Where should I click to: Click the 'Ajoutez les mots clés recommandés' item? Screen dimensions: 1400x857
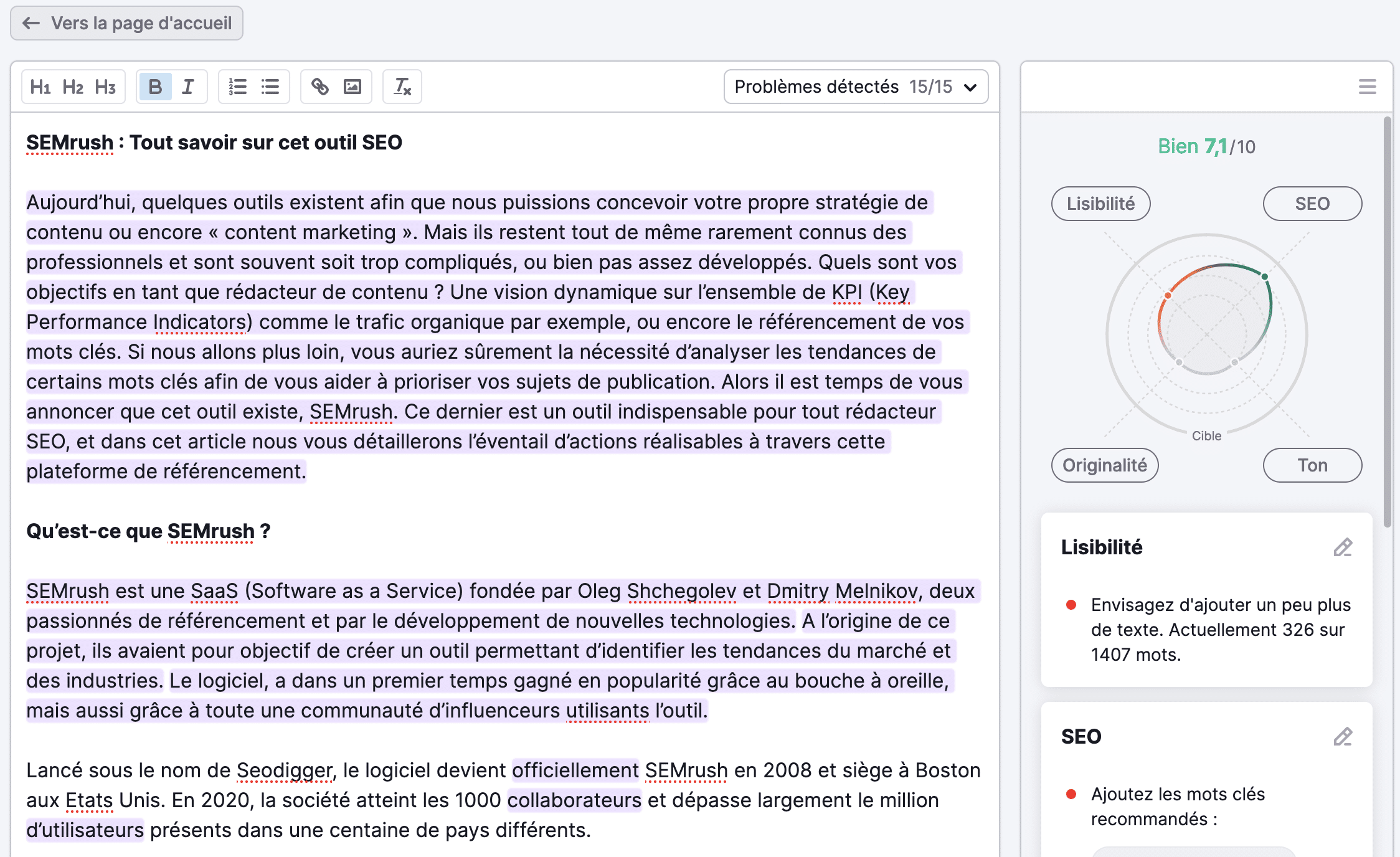(1178, 807)
